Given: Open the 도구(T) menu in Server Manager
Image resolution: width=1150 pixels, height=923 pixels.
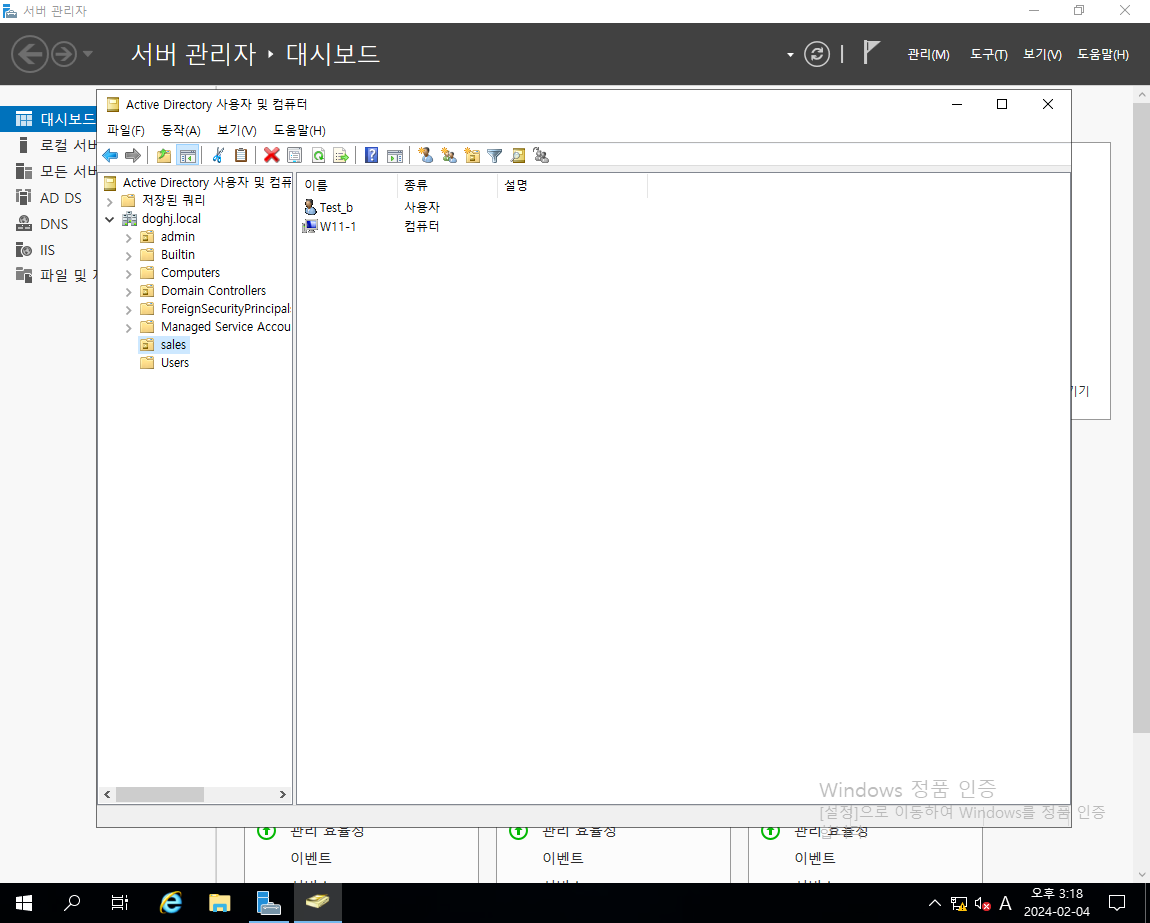Looking at the screenshot, I should [x=989, y=54].
